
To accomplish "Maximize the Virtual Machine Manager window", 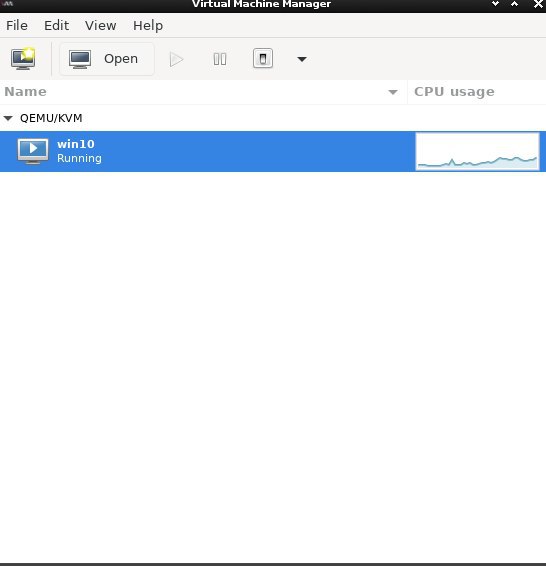I will 515,4.
